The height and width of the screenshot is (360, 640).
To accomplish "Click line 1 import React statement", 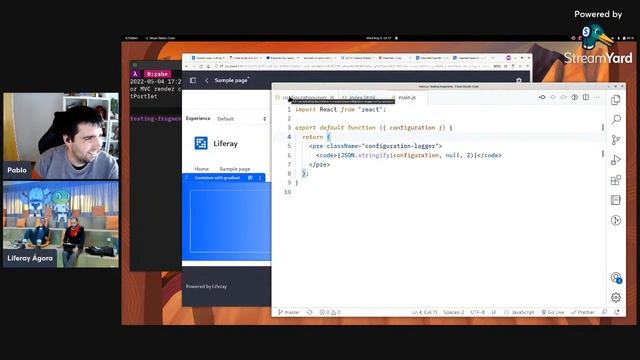I will coord(340,109).
